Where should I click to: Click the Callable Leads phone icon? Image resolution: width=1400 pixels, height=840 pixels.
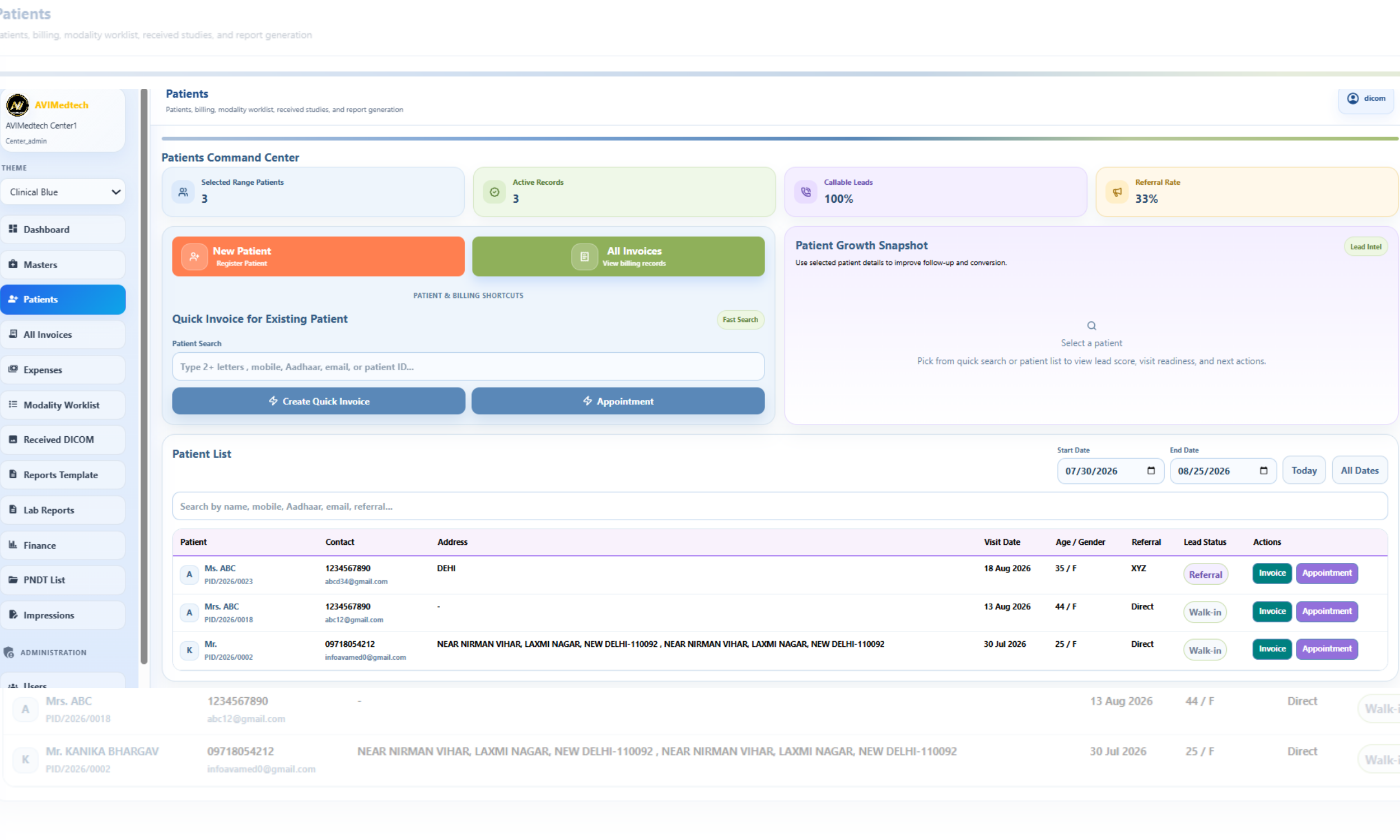(x=806, y=192)
